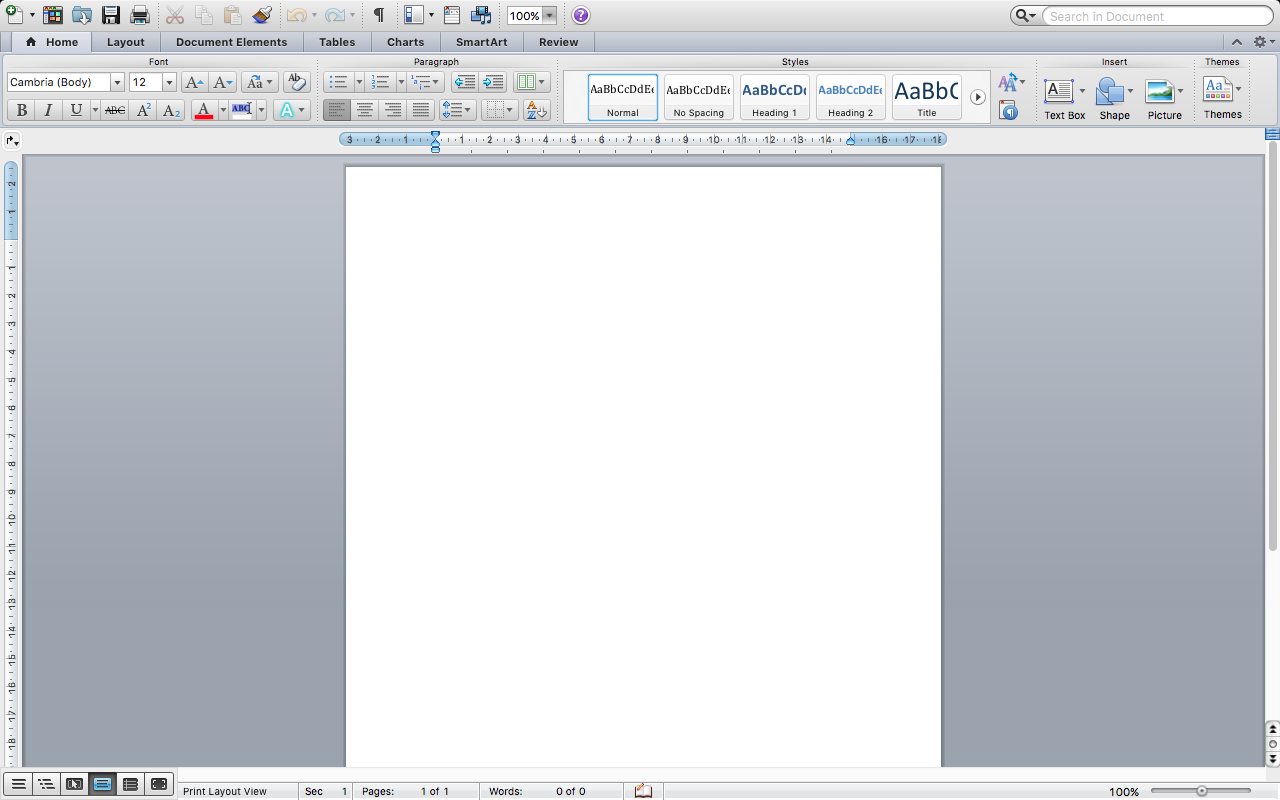1280x800 pixels.
Task: Print the document via printer icon
Action: (140, 15)
